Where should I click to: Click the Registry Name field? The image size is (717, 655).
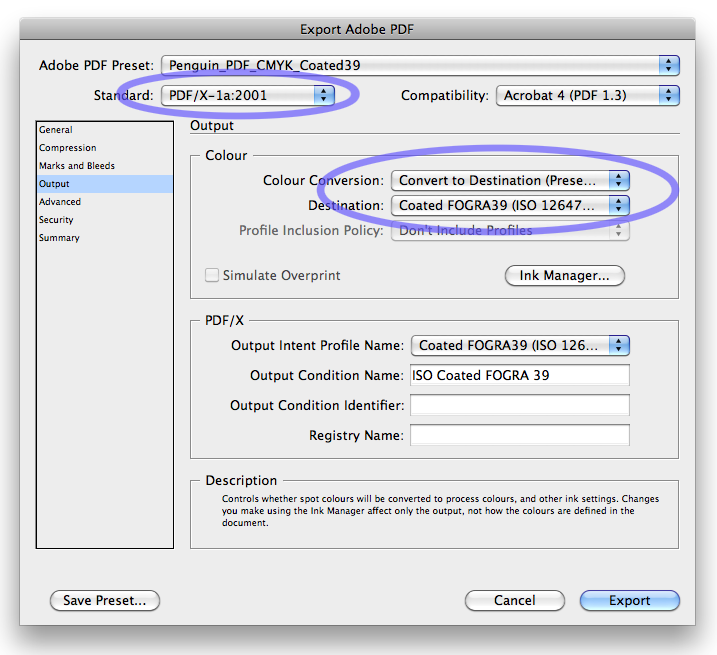(520, 435)
